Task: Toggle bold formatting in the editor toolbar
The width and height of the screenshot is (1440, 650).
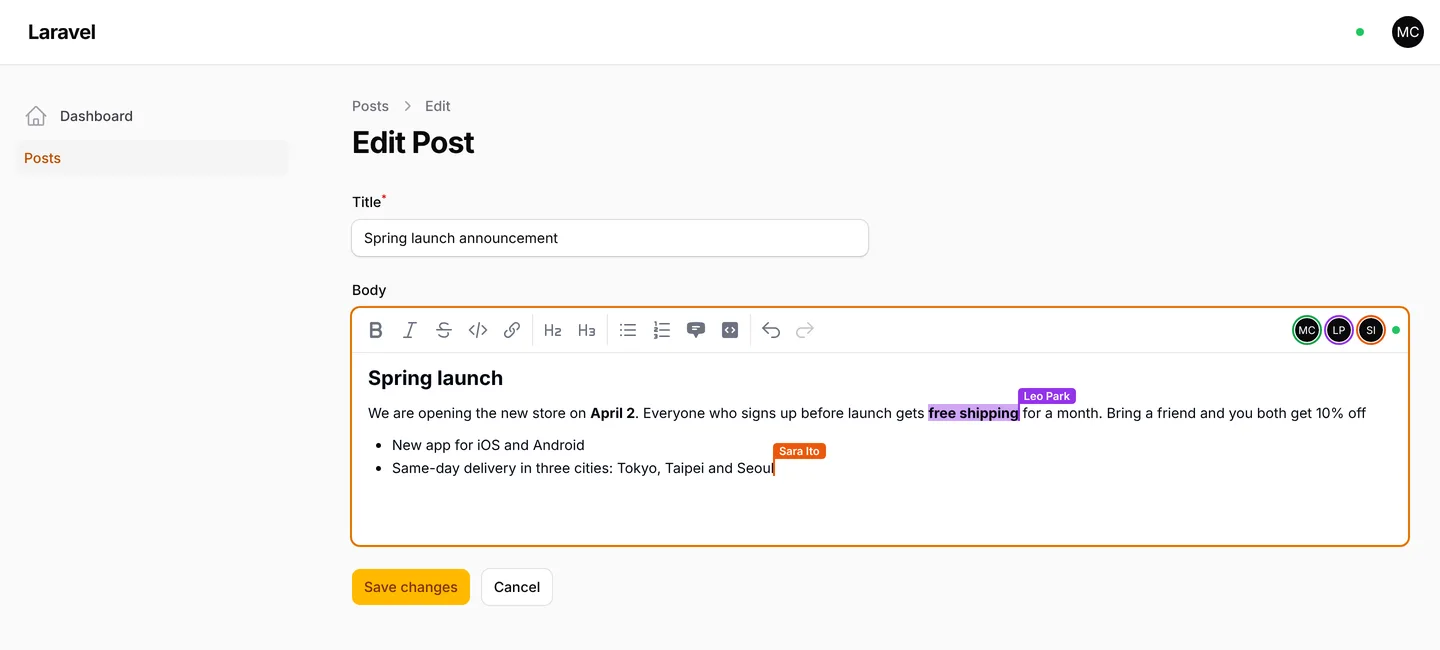Action: click(376, 330)
